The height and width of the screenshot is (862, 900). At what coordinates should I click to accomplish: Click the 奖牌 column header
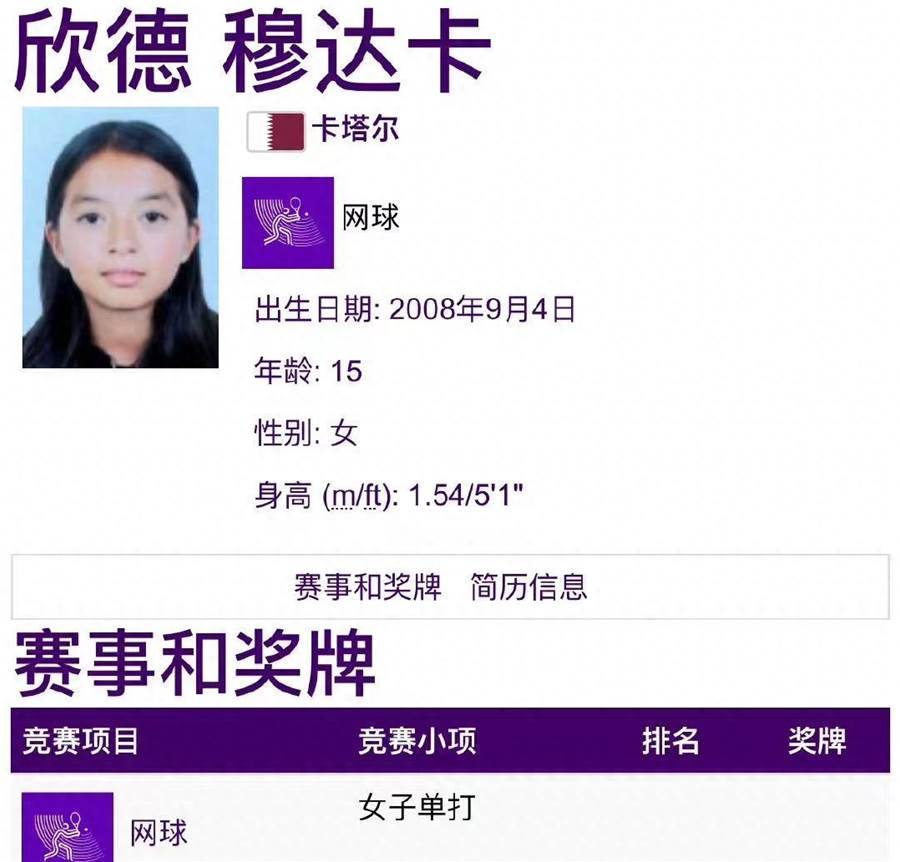tap(817, 740)
